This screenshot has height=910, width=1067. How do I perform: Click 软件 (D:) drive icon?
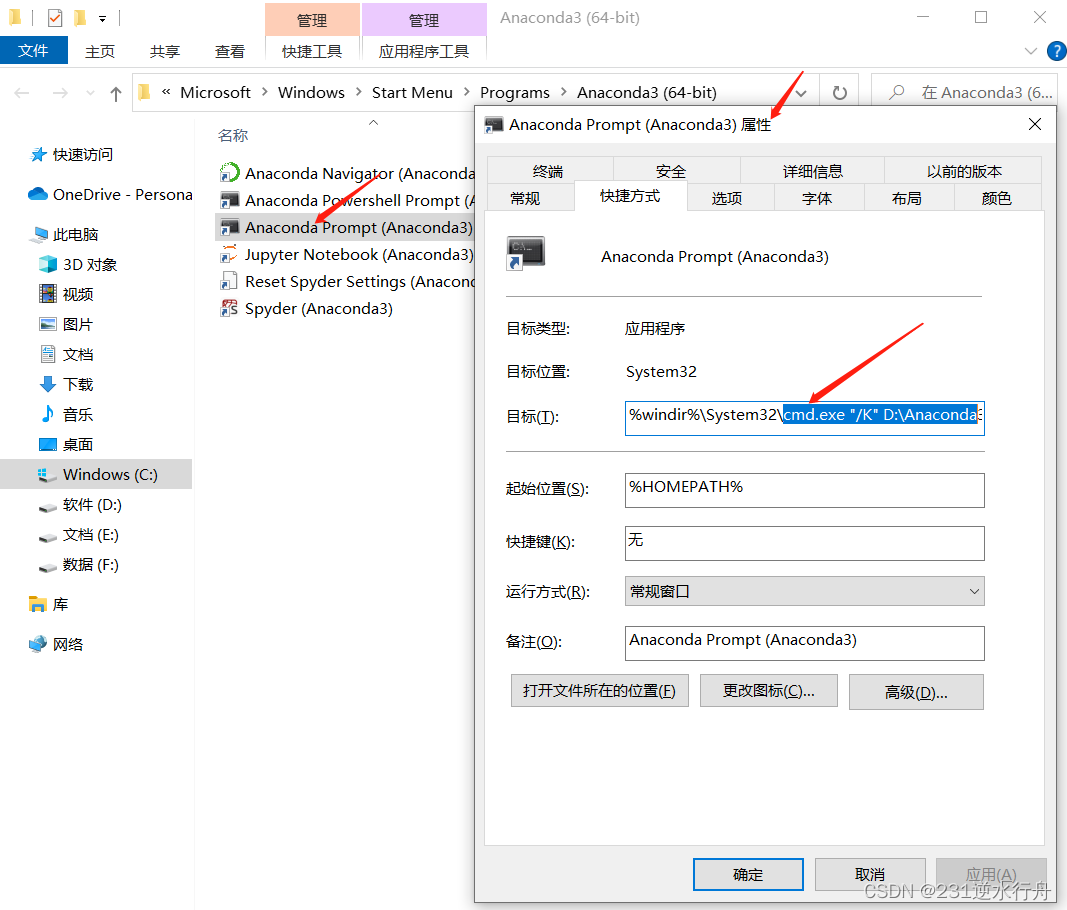tap(48, 506)
